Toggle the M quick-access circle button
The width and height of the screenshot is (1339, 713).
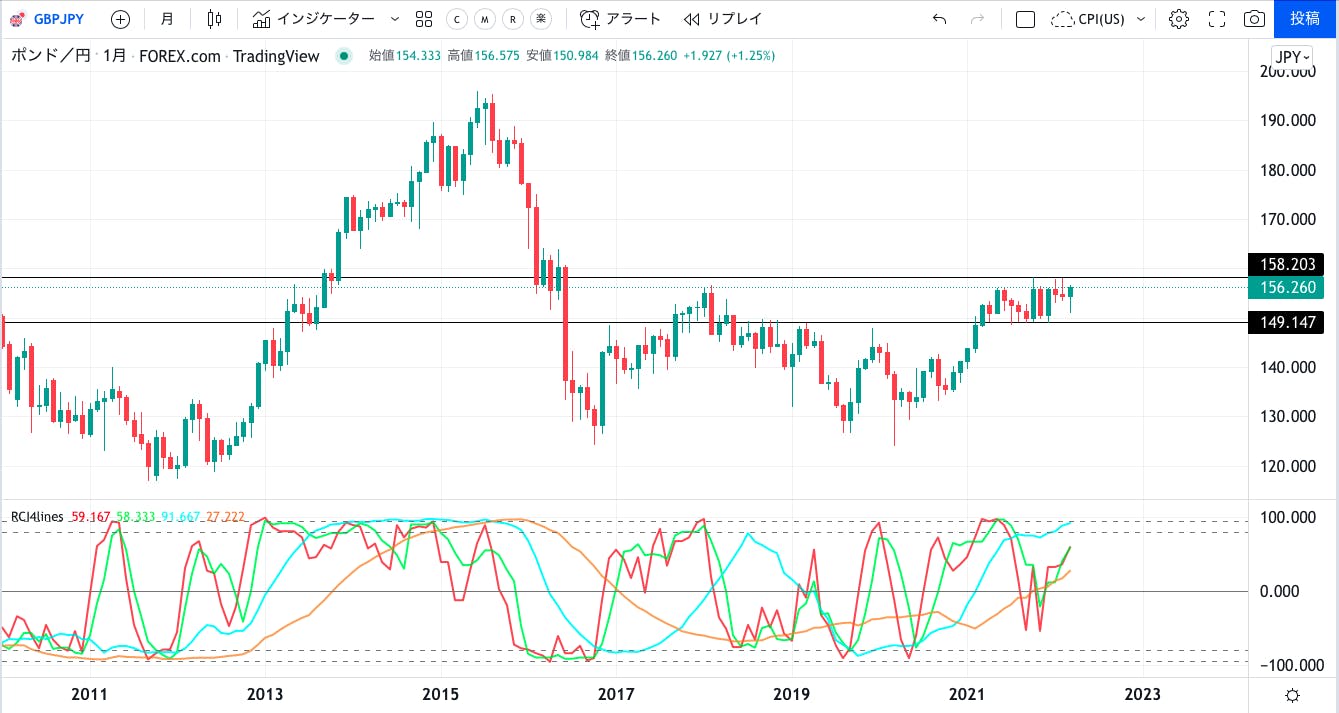coord(485,19)
